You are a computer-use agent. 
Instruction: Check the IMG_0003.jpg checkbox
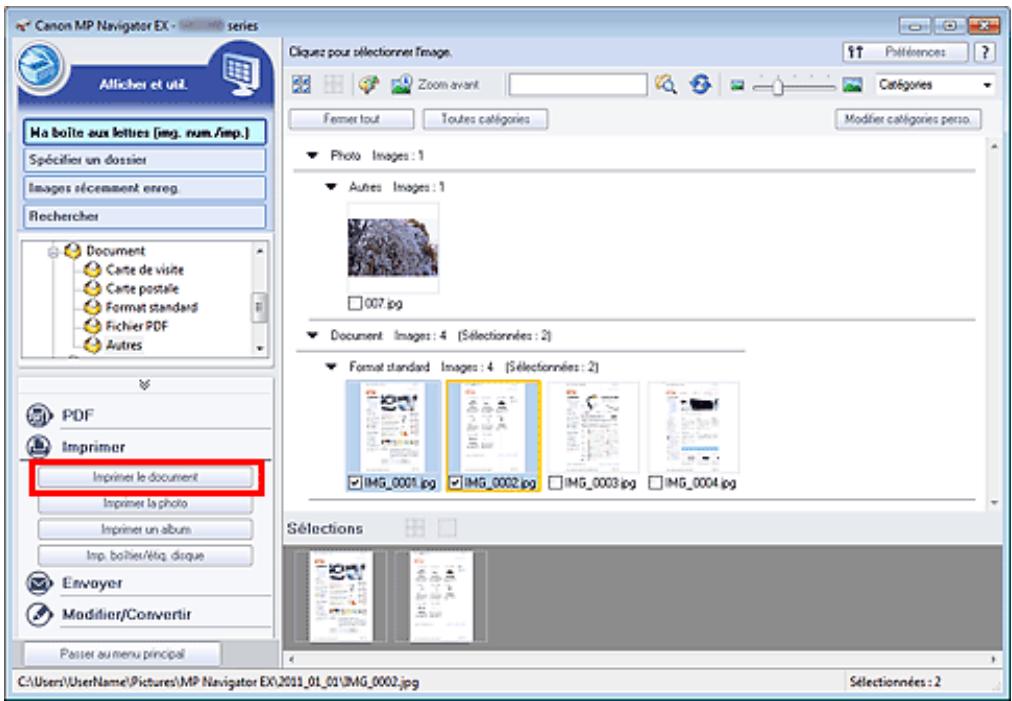point(555,483)
